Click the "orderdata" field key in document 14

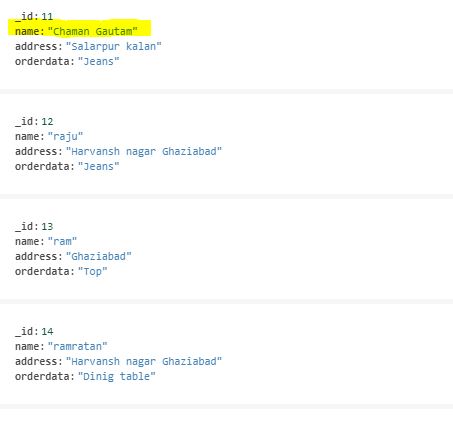(x=43, y=376)
